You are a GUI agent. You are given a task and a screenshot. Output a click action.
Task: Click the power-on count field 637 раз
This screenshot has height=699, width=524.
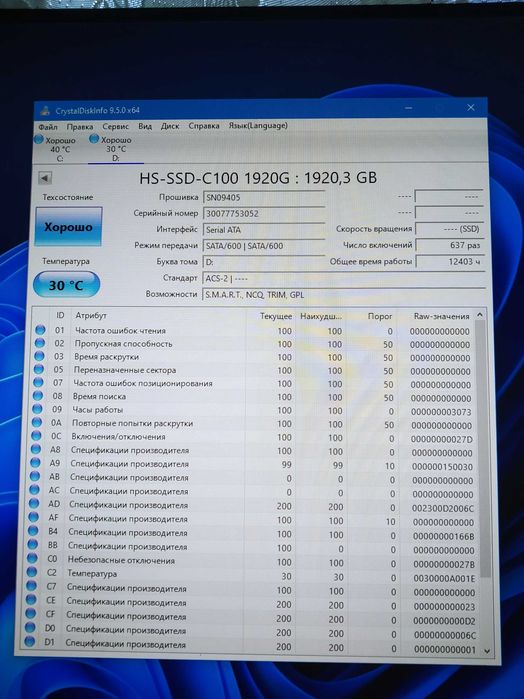pos(450,245)
